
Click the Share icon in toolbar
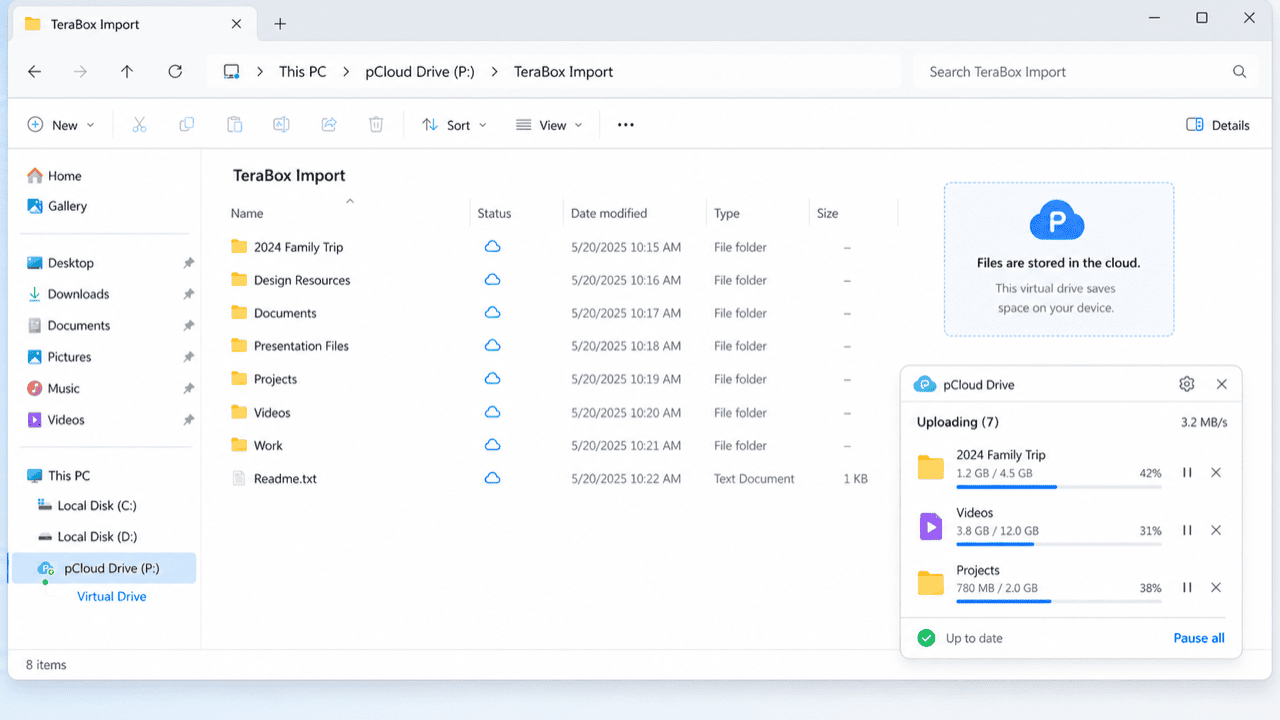(329, 125)
